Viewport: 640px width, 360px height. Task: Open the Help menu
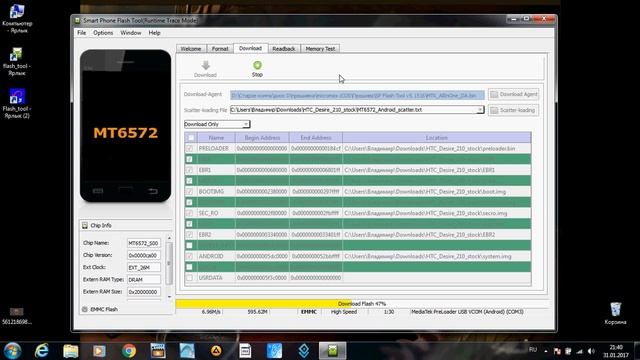[x=154, y=33]
